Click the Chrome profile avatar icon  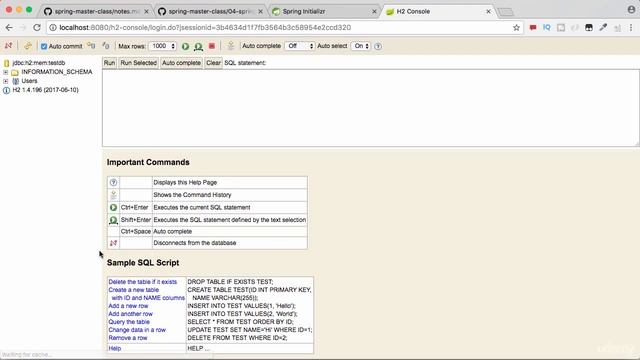pos(631,9)
